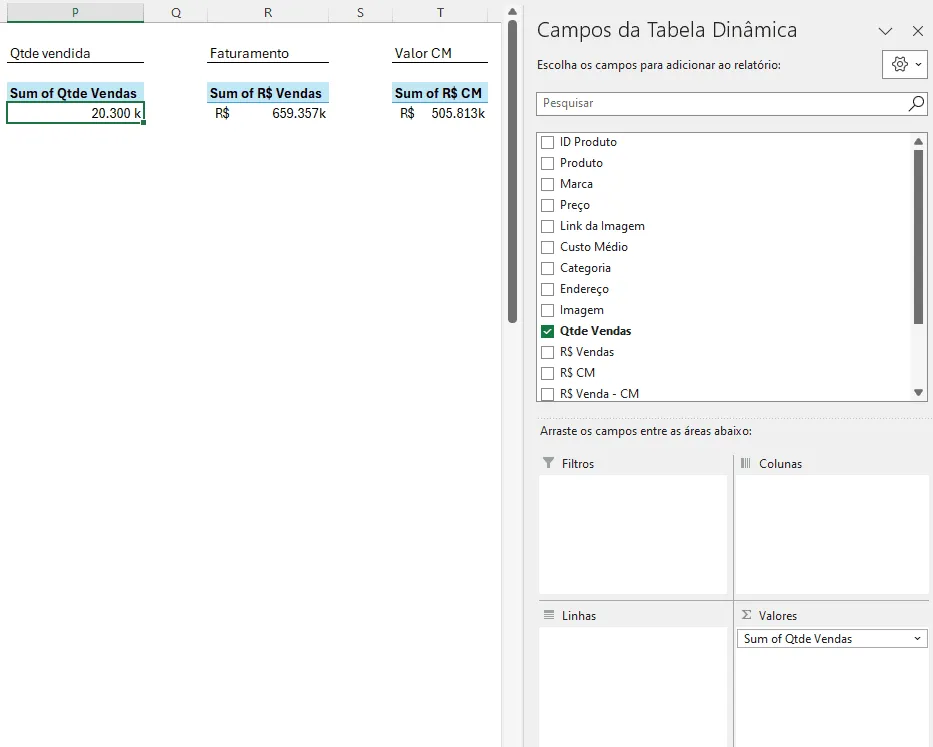This screenshot has height=747, width=933.
Task: Uncheck the Qtde Vendas field
Action: pos(547,332)
